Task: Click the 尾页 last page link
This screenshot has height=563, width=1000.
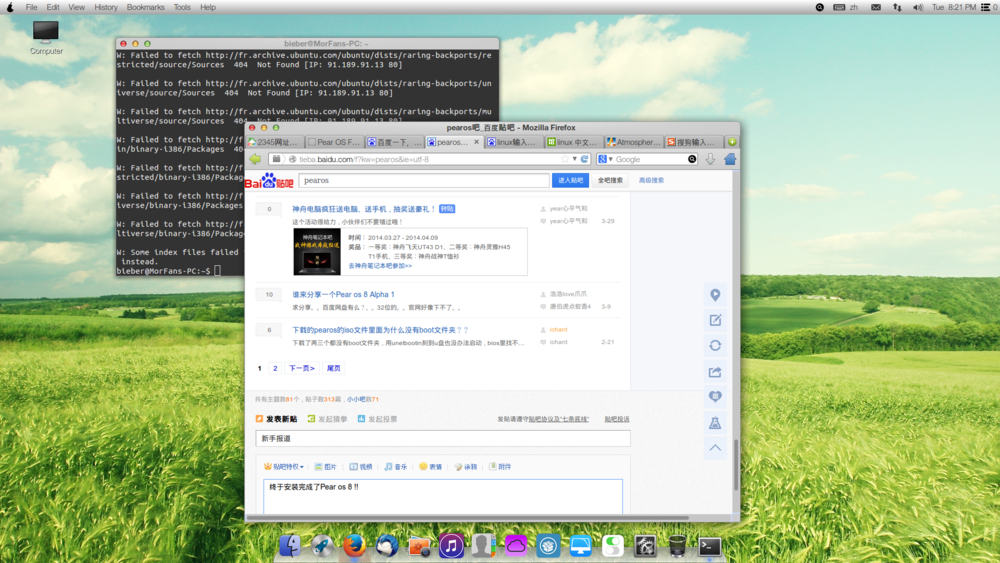Action: 334,369
